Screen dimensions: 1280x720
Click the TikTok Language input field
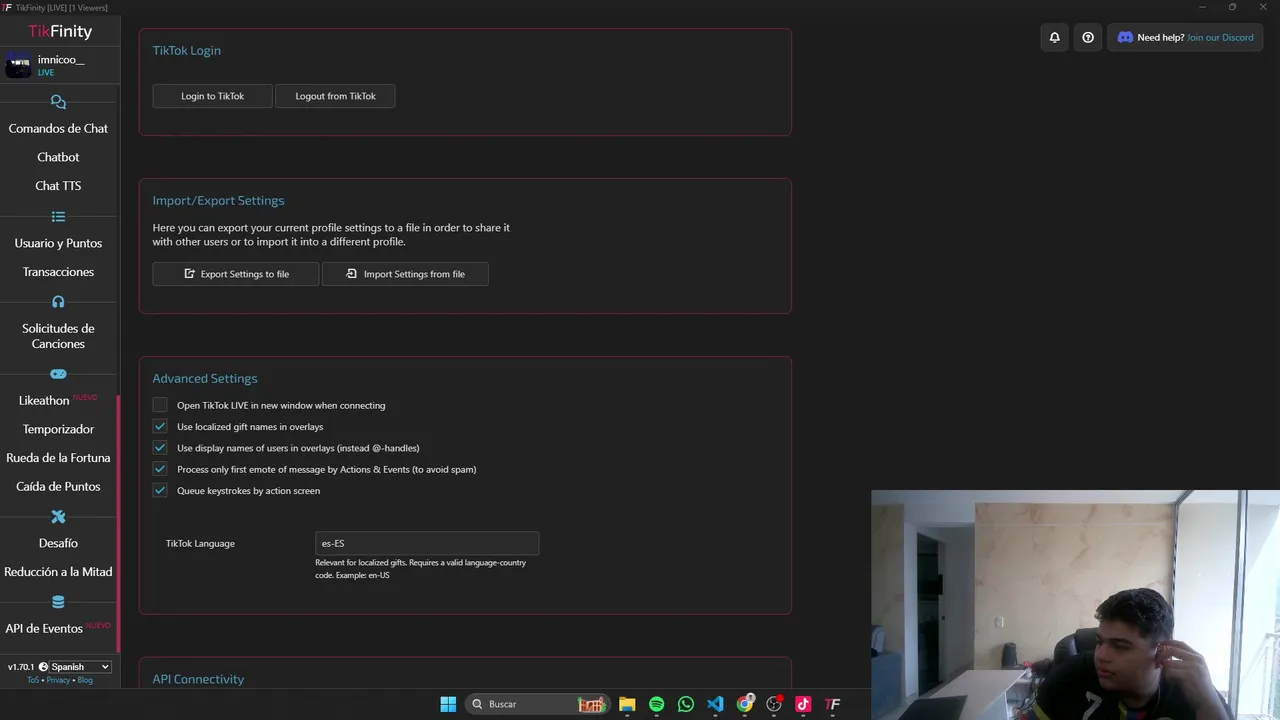coord(427,543)
